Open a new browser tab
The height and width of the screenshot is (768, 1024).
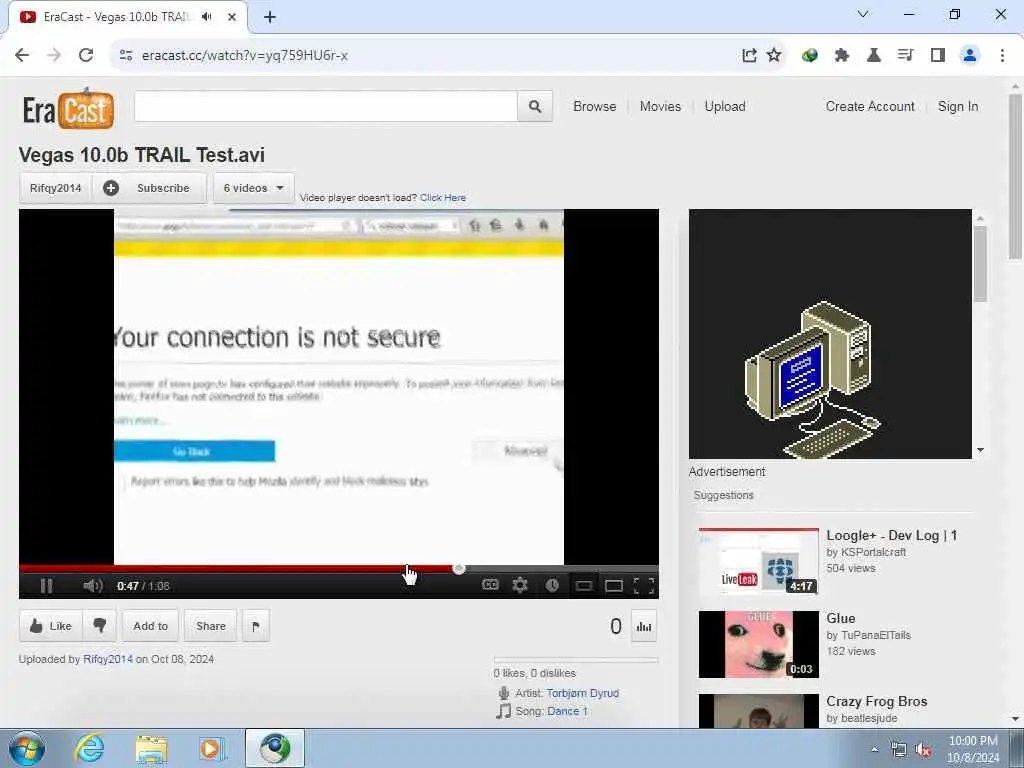[x=270, y=17]
